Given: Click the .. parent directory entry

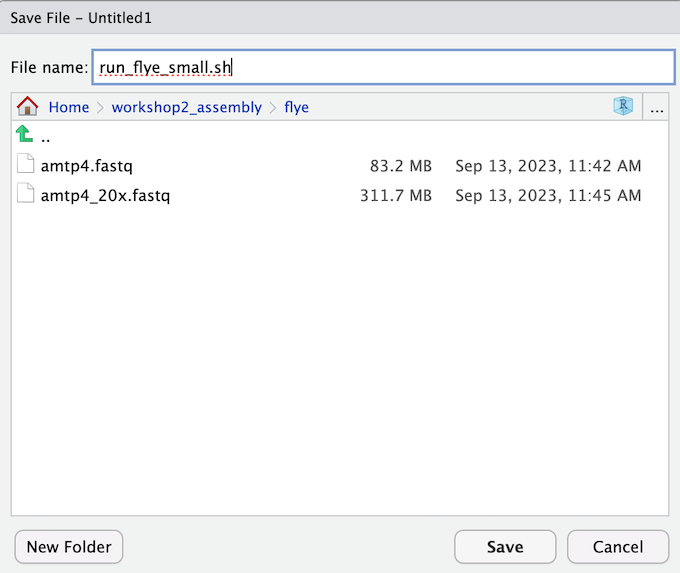Looking at the screenshot, I should 46,139.
